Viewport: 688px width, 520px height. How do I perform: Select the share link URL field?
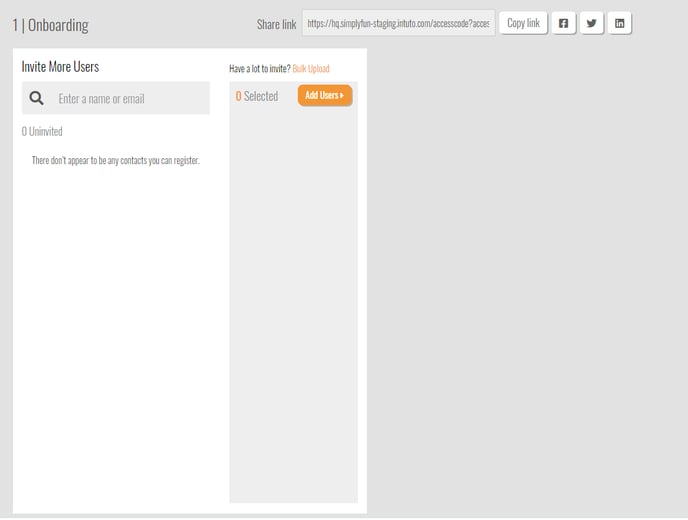point(398,23)
